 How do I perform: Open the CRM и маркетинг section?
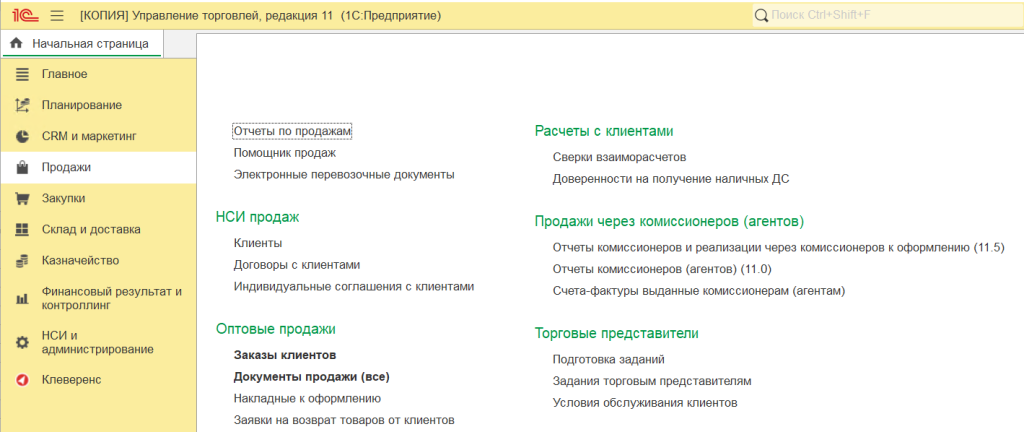tap(98, 136)
